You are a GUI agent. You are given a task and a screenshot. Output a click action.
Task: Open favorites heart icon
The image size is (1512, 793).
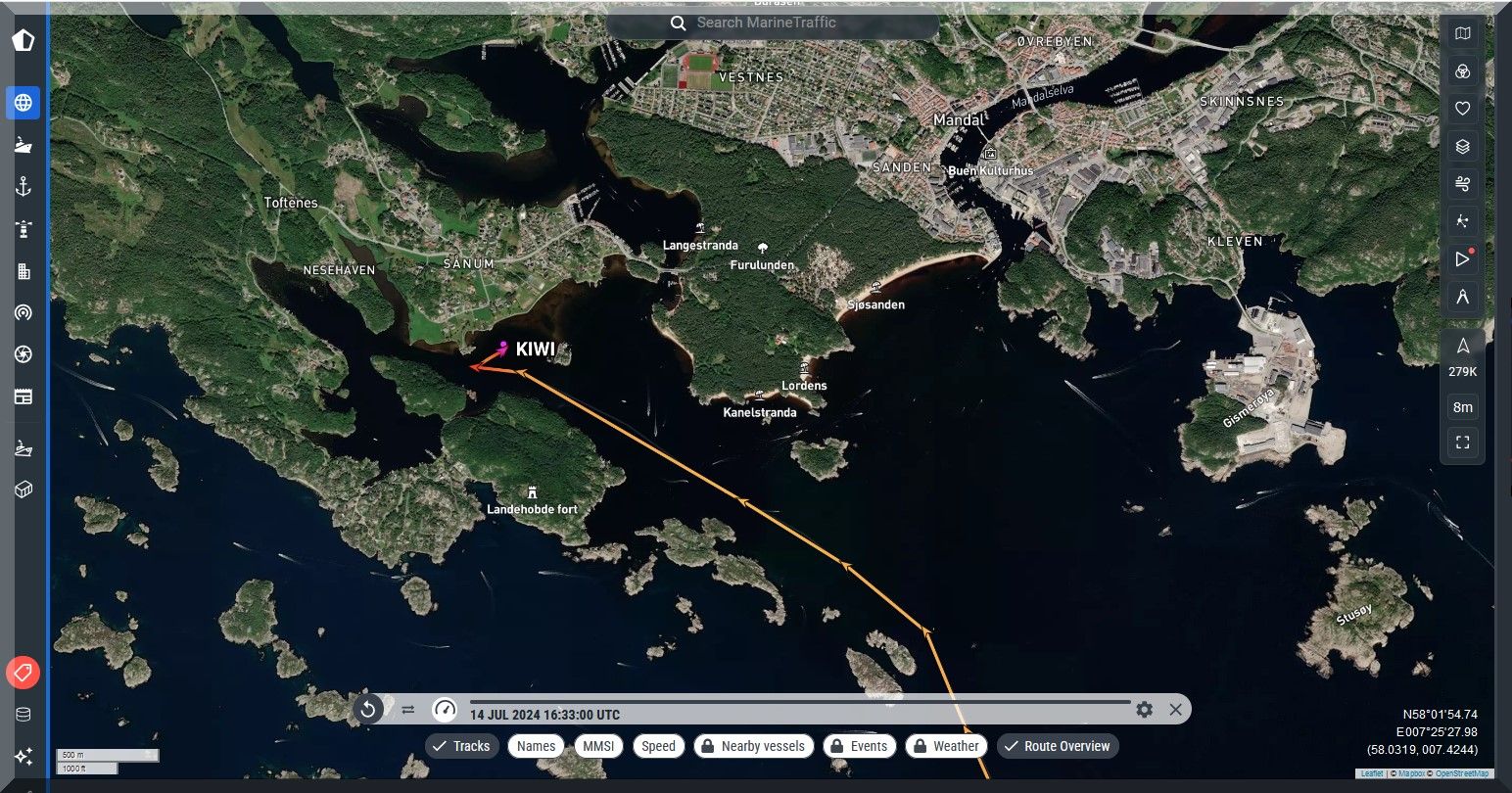click(1462, 109)
